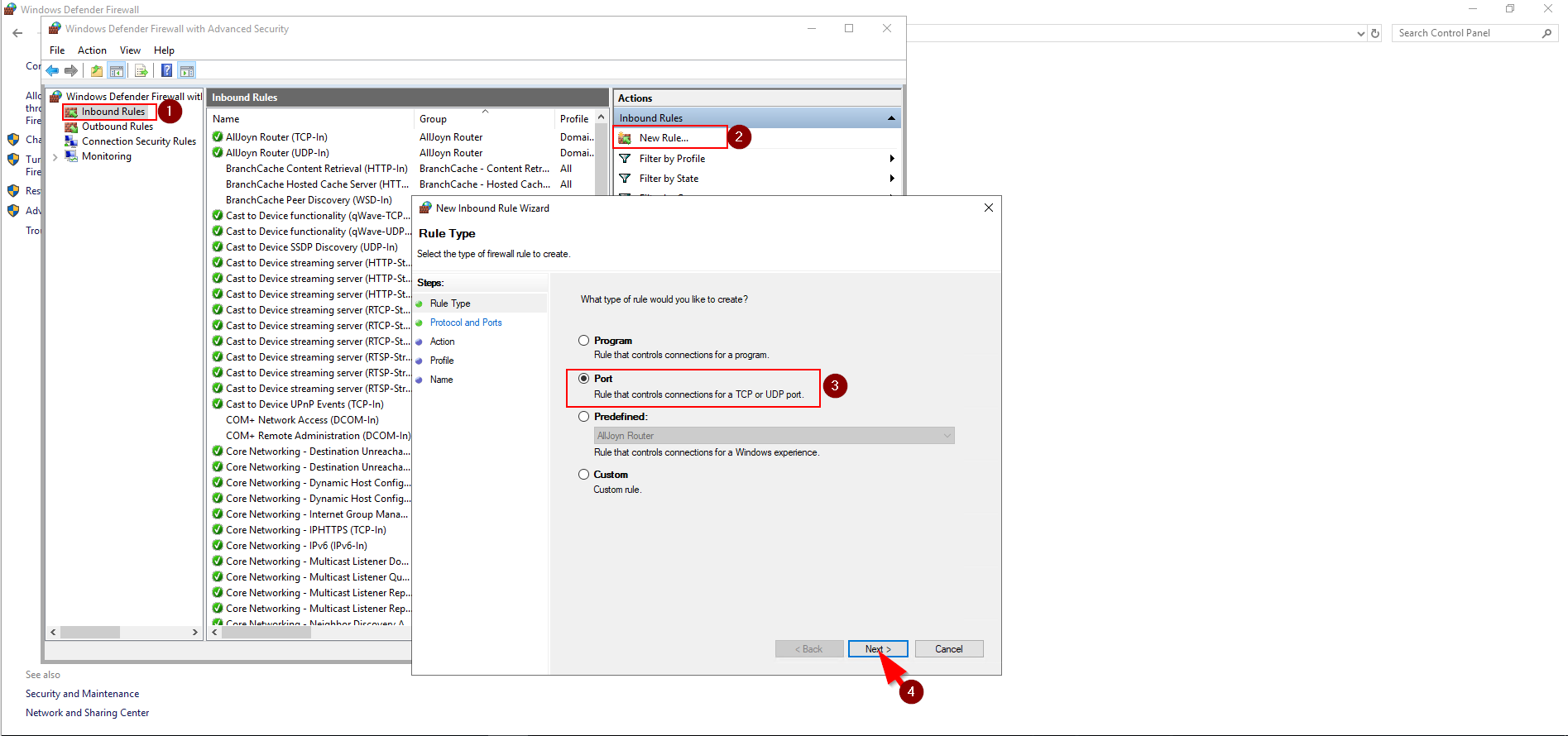
Task: Open Network and Sharing Center link
Action: (x=87, y=713)
